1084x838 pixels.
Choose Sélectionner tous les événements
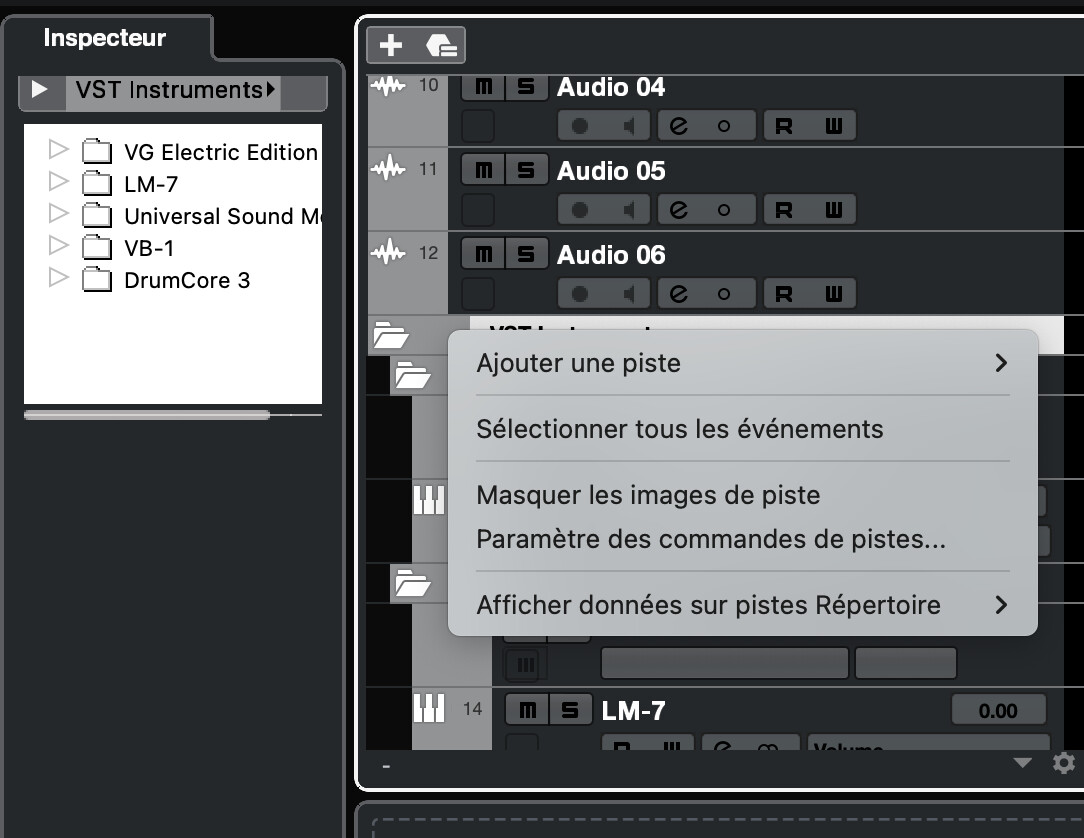pos(680,429)
